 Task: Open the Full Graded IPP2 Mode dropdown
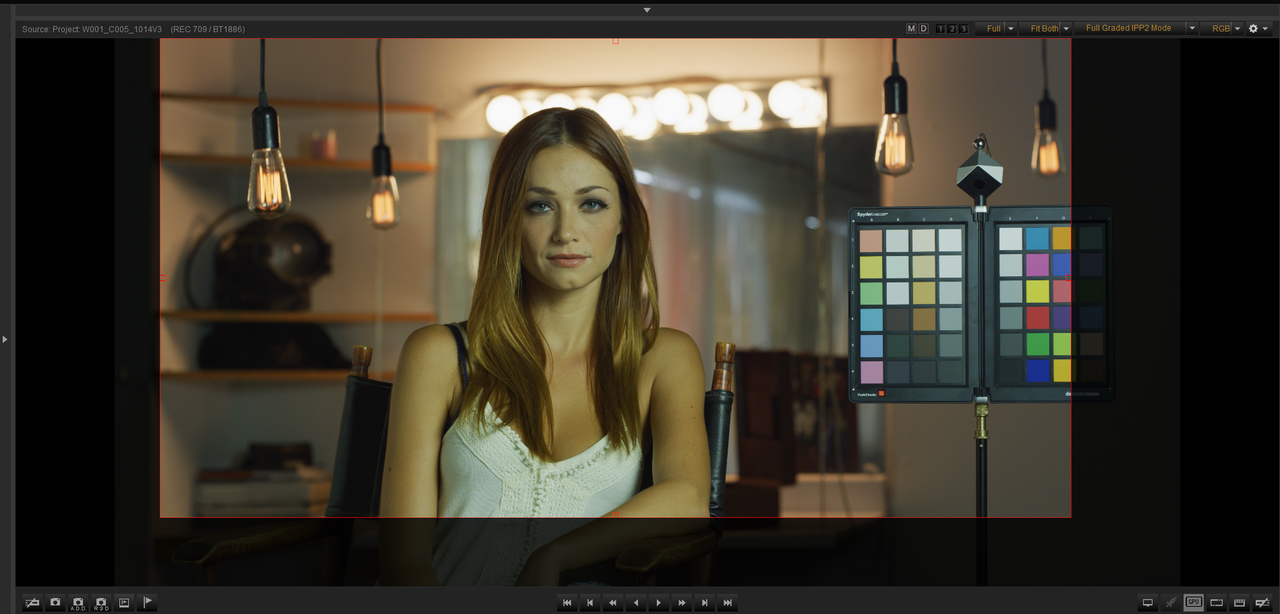pyautogui.click(x=1136, y=29)
